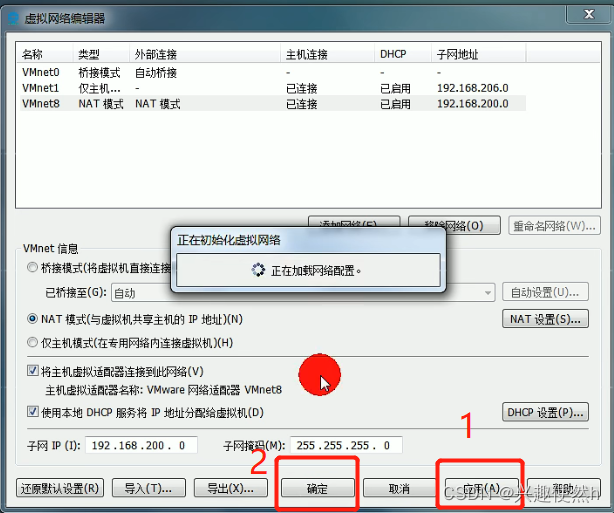The width and height of the screenshot is (614, 513).
Task: Click subnet address 192.168.206.0 cell
Action: point(473,88)
